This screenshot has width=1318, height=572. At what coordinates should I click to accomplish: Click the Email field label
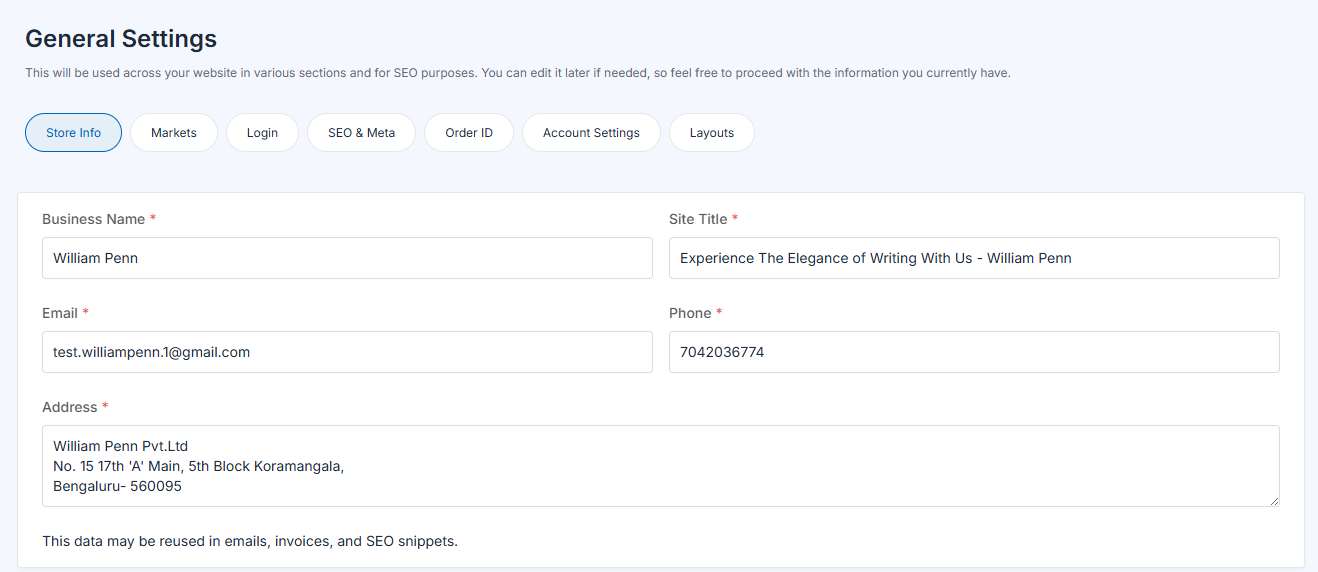pos(60,313)
